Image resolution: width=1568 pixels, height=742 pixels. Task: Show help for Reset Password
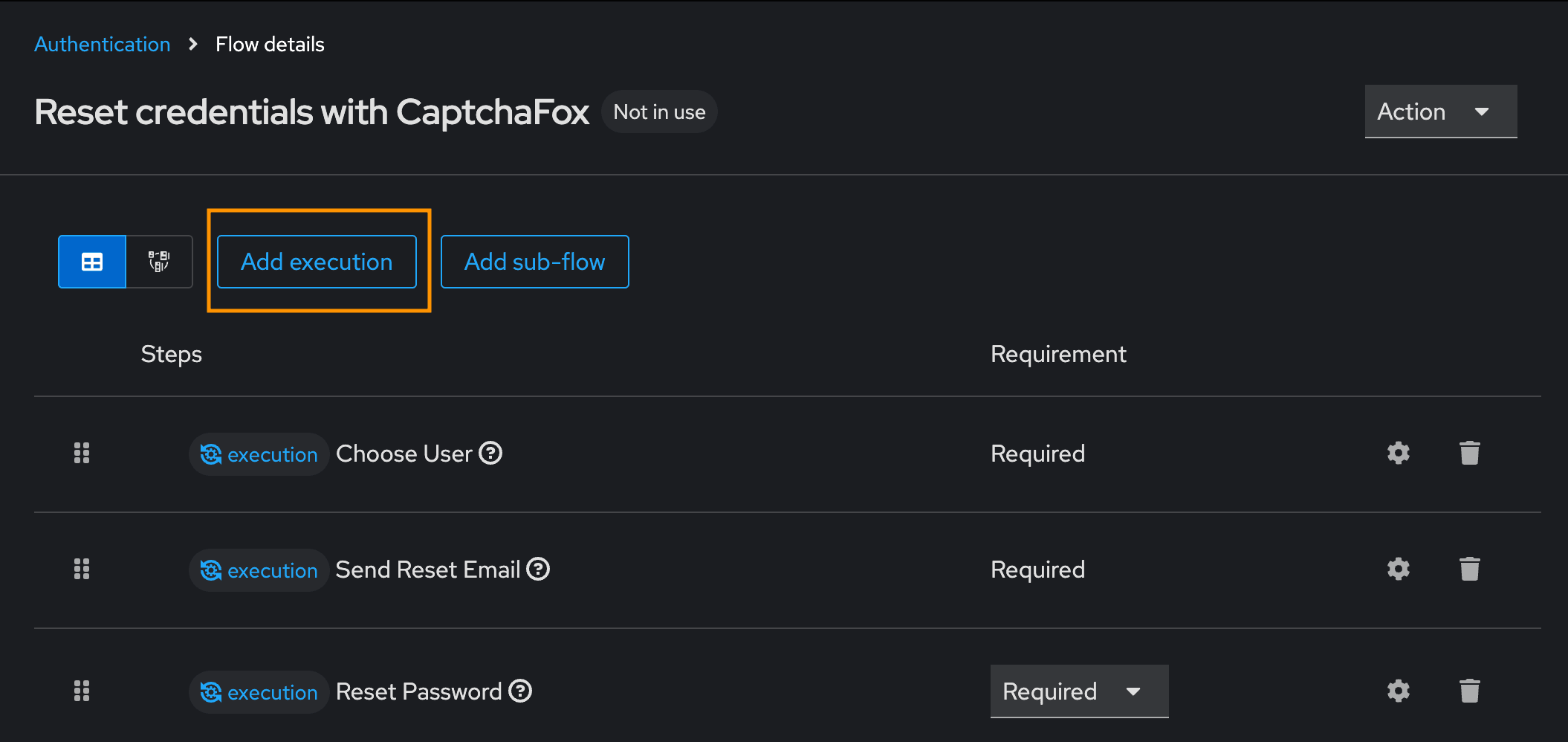coord(520,691)
